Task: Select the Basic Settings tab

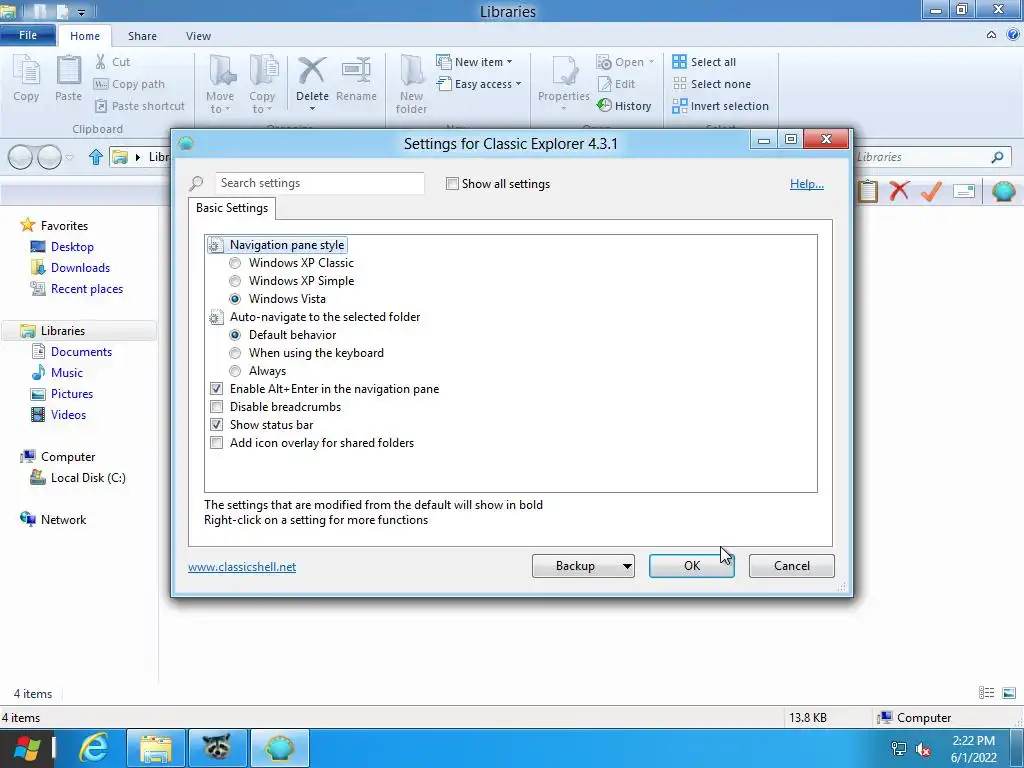Action: pyautogui.click(x=232, y=208)
